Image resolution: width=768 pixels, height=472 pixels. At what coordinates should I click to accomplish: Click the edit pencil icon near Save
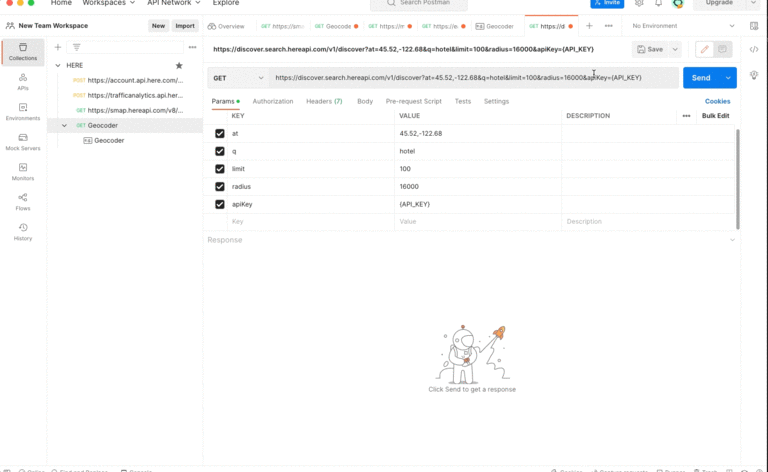click(x=704, y=49)
